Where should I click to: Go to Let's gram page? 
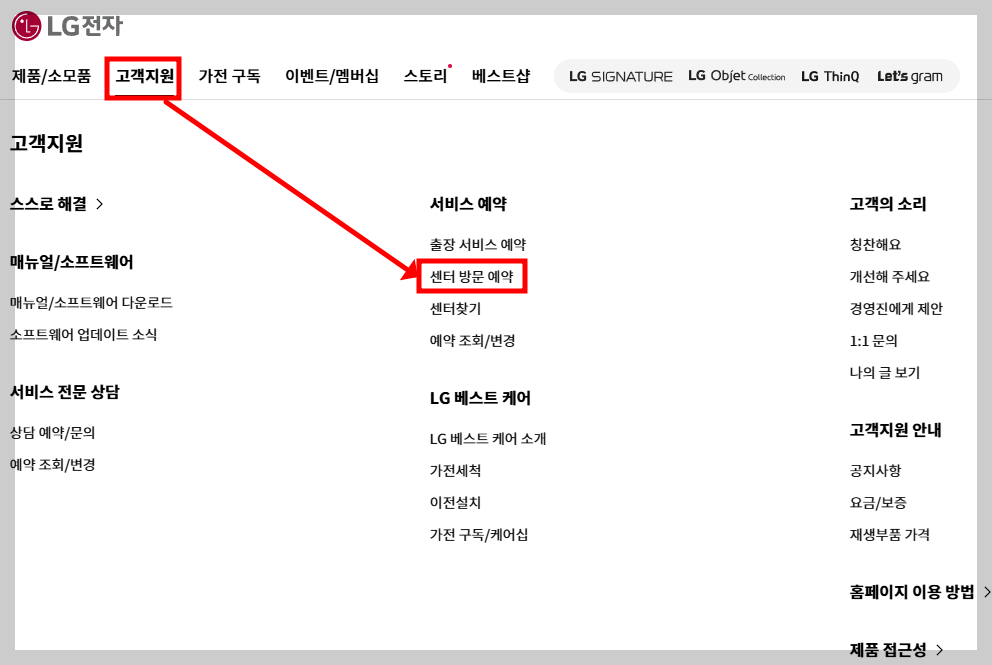(910, 77)
